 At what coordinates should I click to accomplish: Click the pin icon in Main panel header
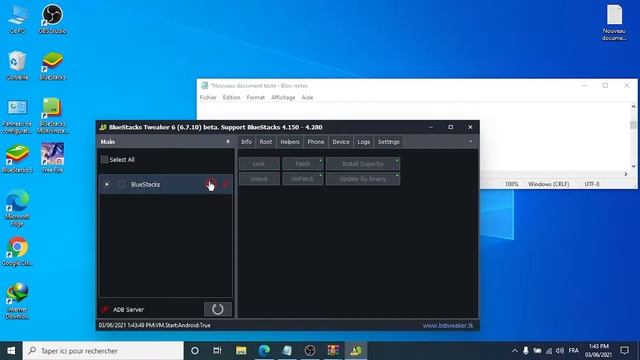(228, 142)
